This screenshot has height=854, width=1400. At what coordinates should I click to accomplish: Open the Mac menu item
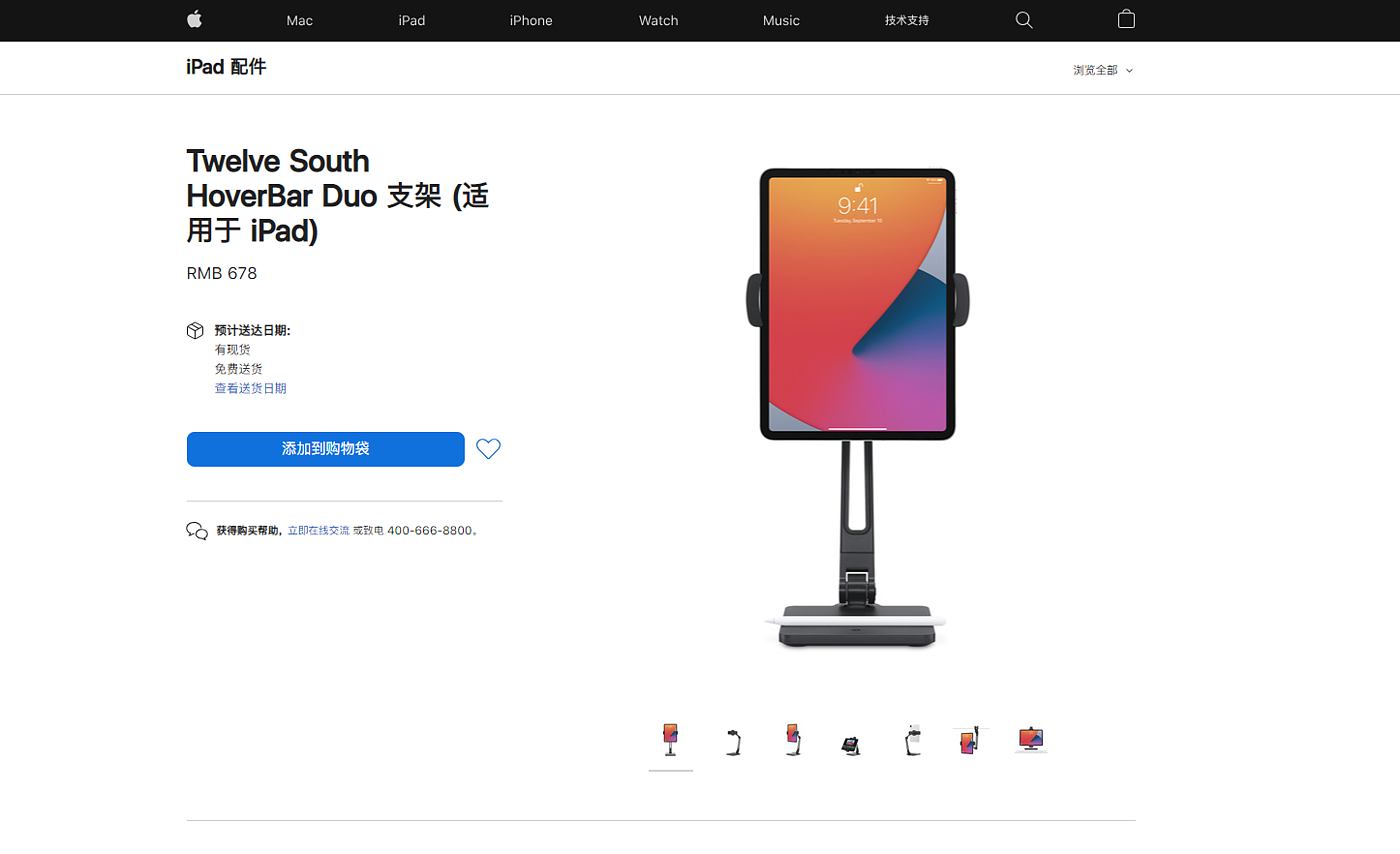click(299, 20)
